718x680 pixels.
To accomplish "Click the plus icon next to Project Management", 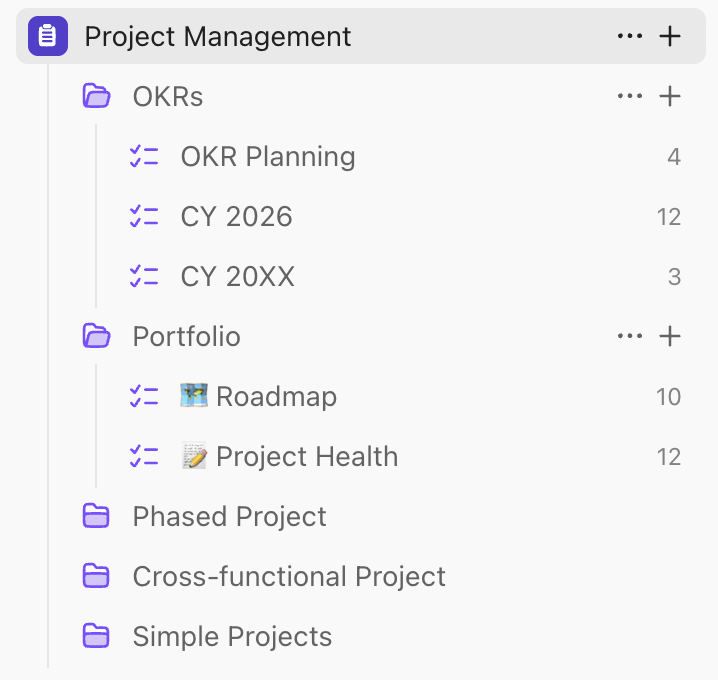I will [670, 37].
